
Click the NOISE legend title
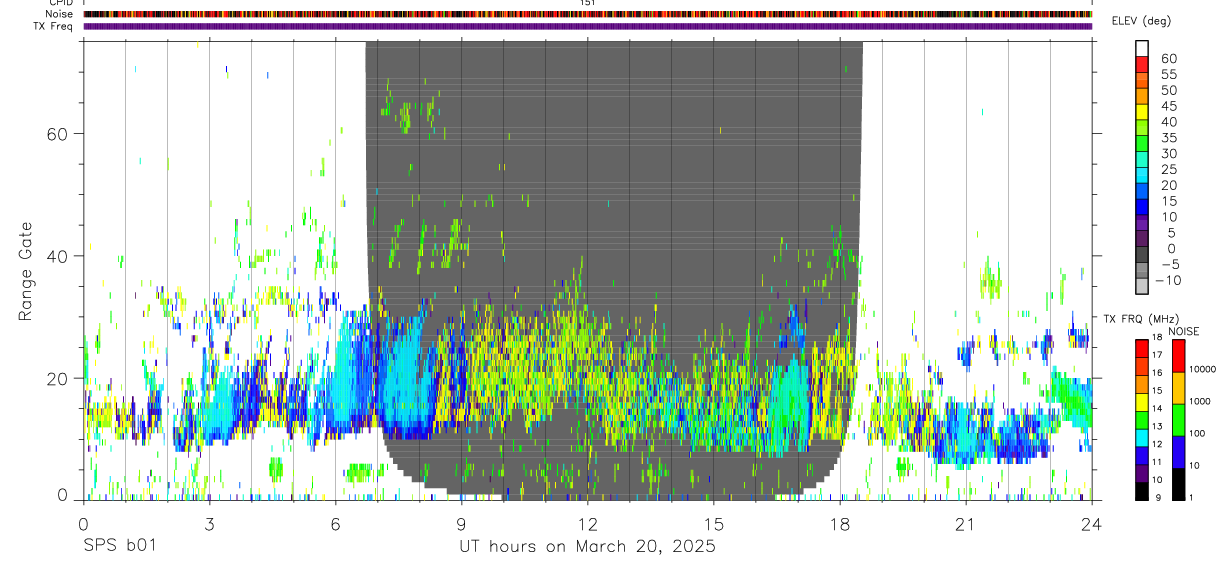pos(1184,331)
